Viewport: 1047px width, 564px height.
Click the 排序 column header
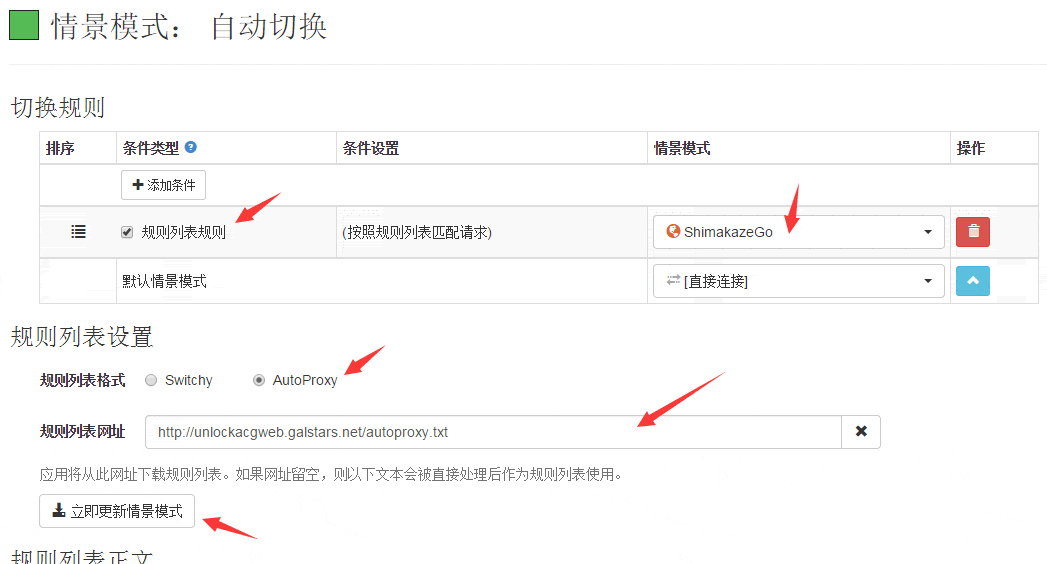point(60,148)
